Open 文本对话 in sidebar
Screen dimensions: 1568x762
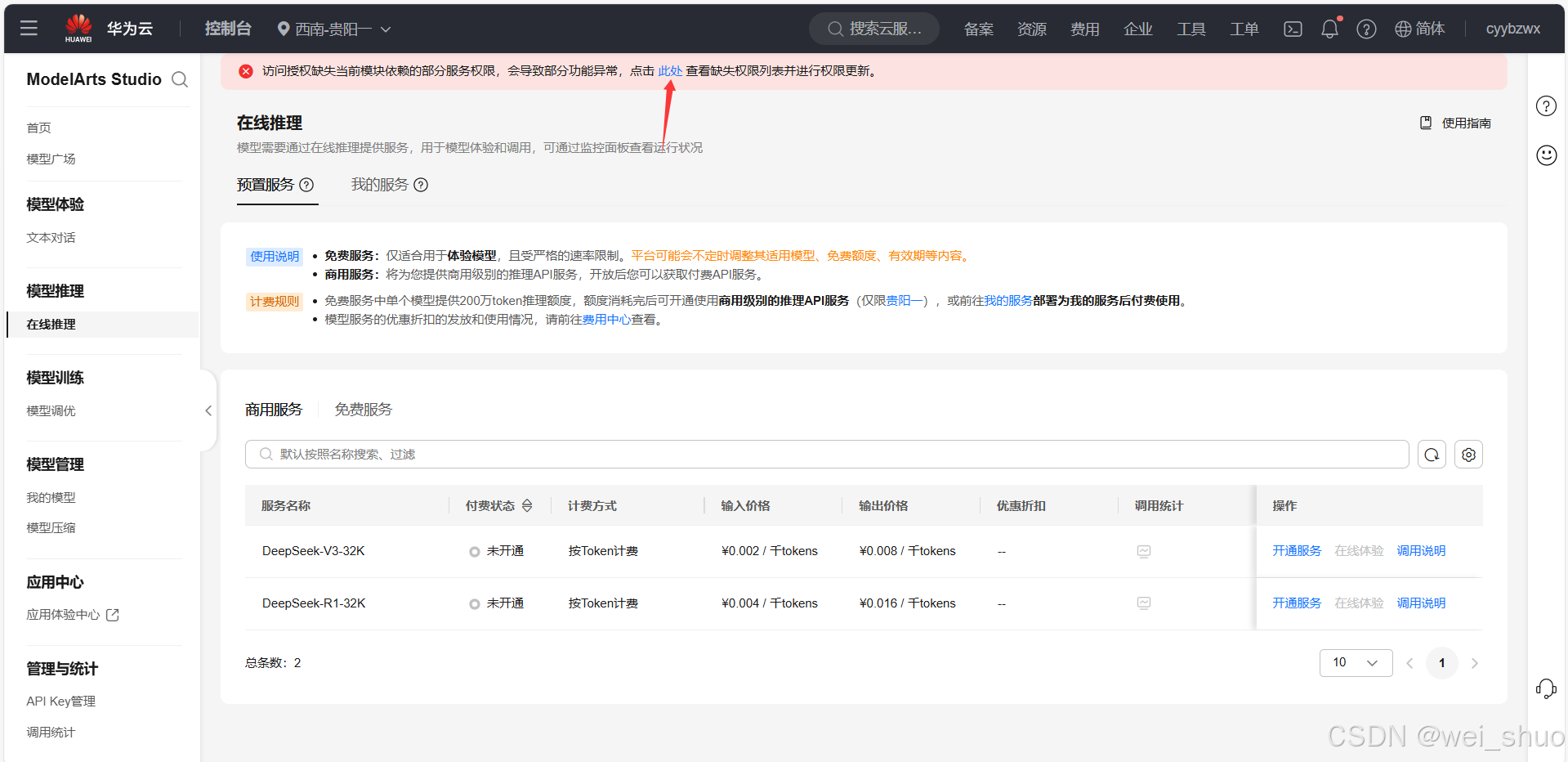point(51,238)
